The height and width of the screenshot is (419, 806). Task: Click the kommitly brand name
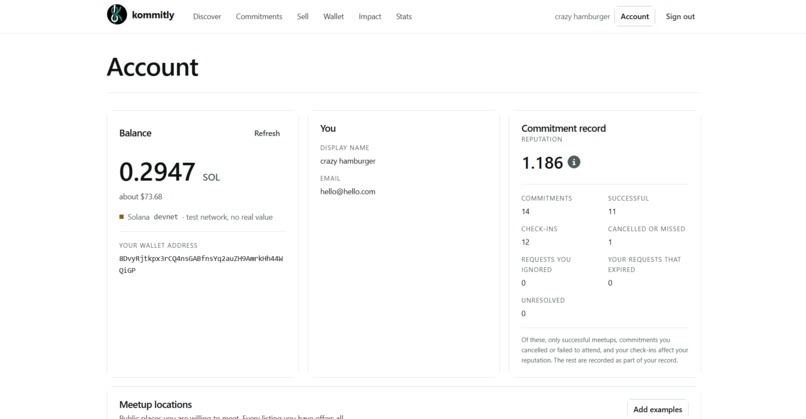click(153, 15)
